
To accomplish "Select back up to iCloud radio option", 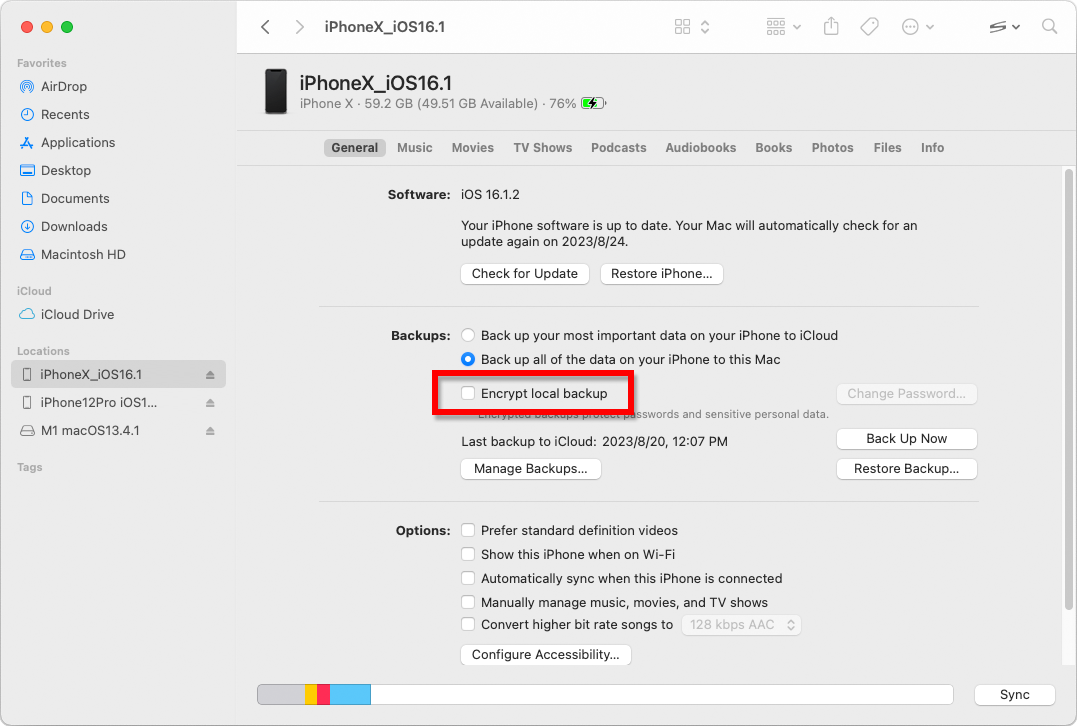I will [x=468, y=335].
